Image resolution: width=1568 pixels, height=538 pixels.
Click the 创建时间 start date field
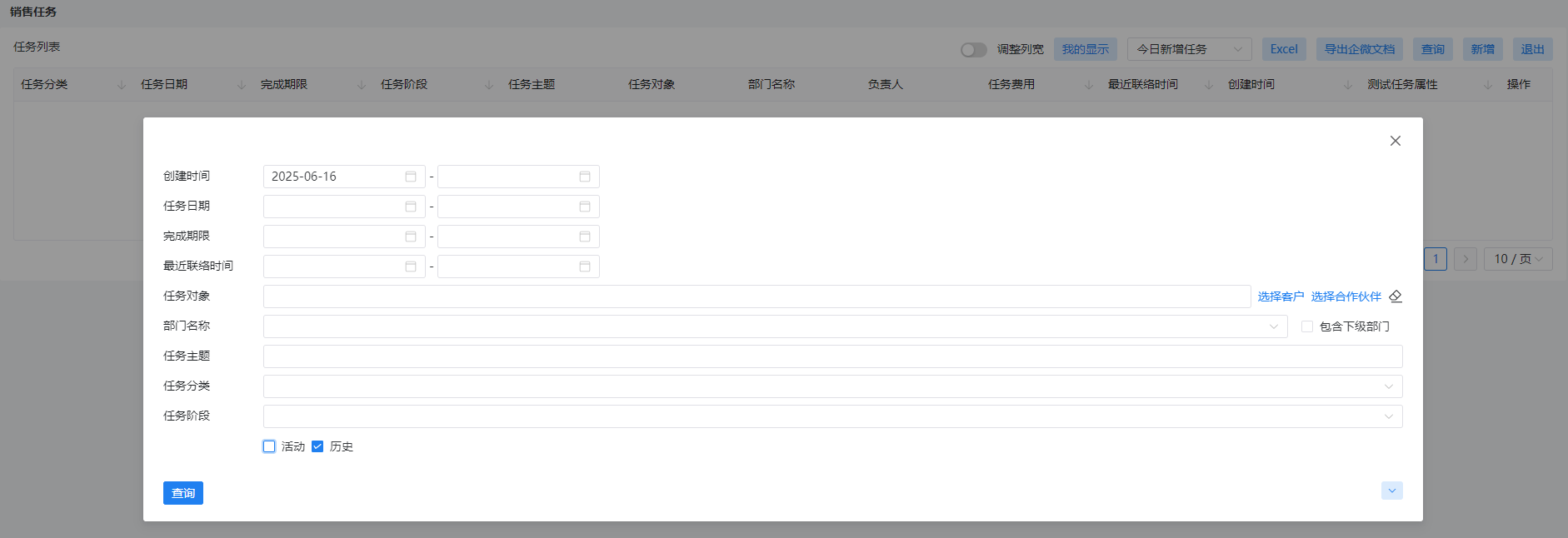coord(344,177)
